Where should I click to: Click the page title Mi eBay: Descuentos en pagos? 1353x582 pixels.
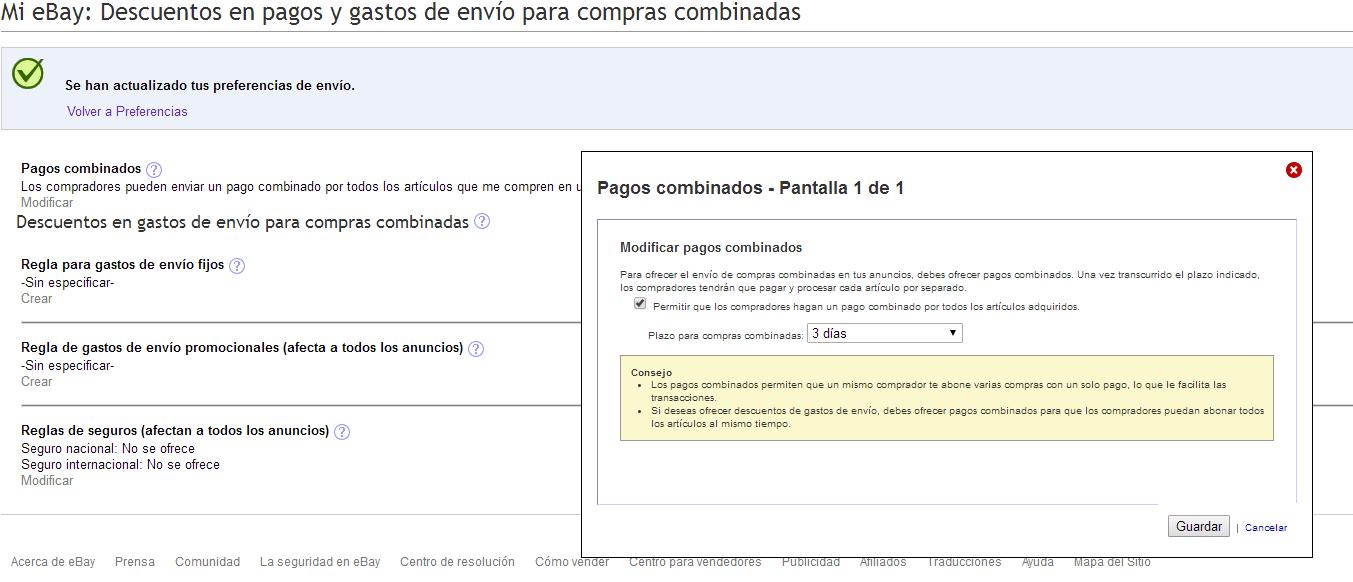(400, 13)
